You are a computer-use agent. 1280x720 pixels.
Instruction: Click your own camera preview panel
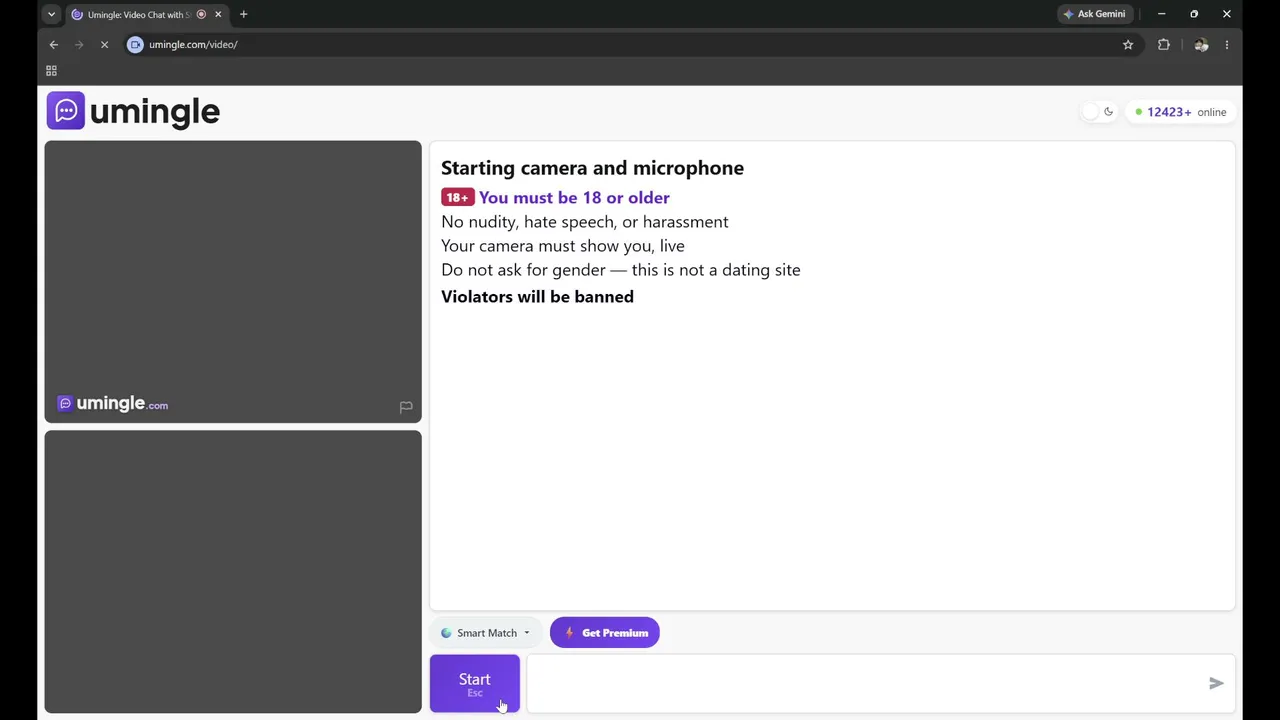tap(233, 572)
